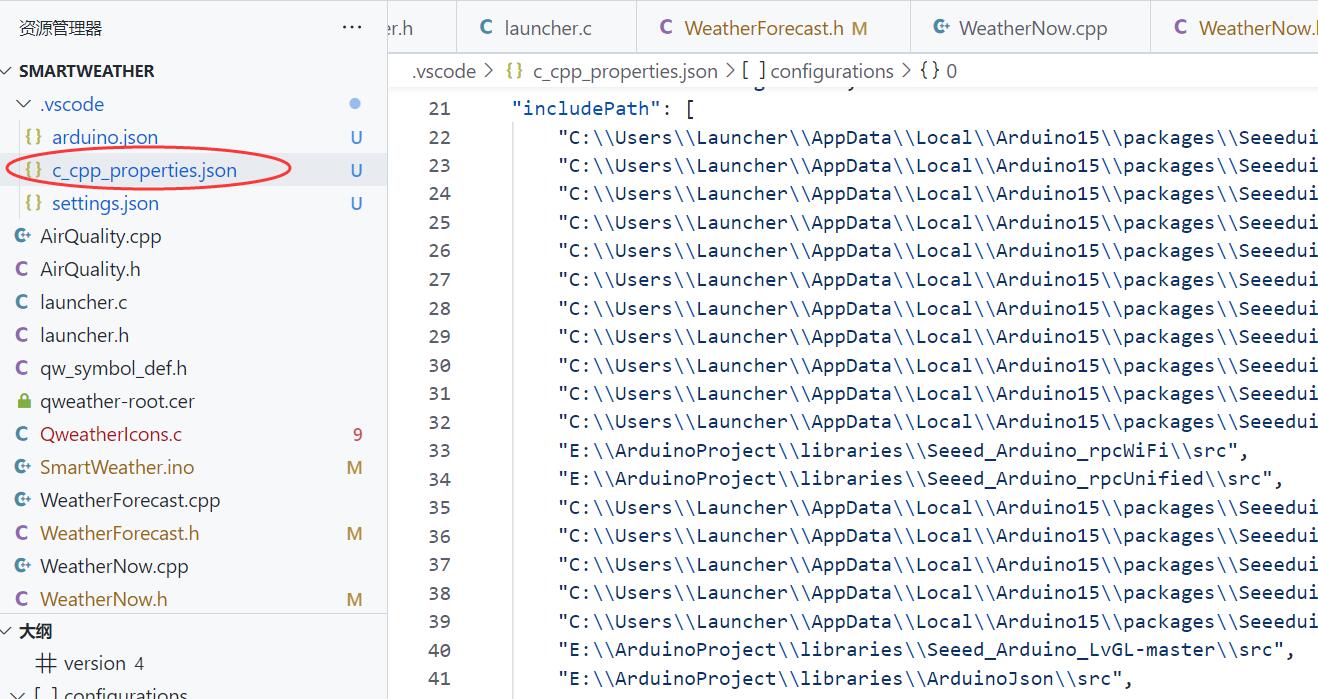
Task: Click the C icon next to launcher.h
Action: click(x=22, y=335)
